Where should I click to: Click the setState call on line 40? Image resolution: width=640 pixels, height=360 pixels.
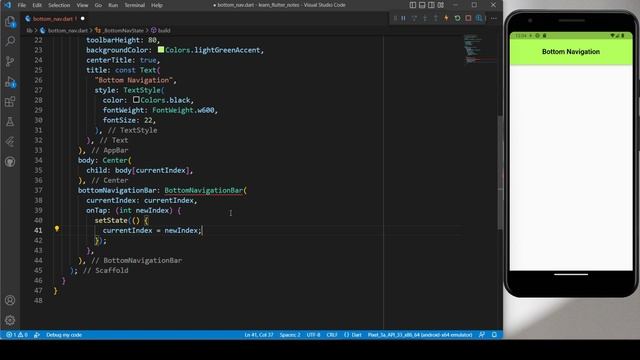click(x=111, y=220)
